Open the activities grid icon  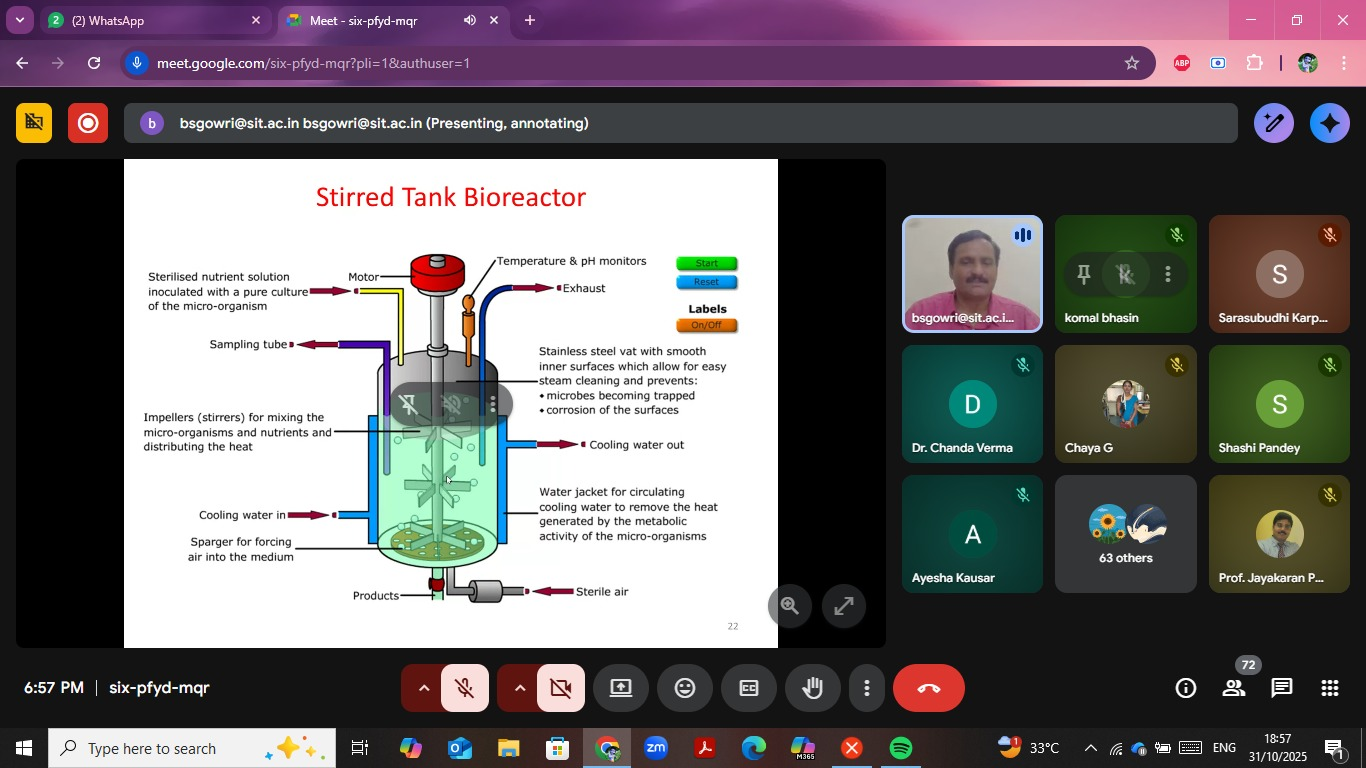1329,688
